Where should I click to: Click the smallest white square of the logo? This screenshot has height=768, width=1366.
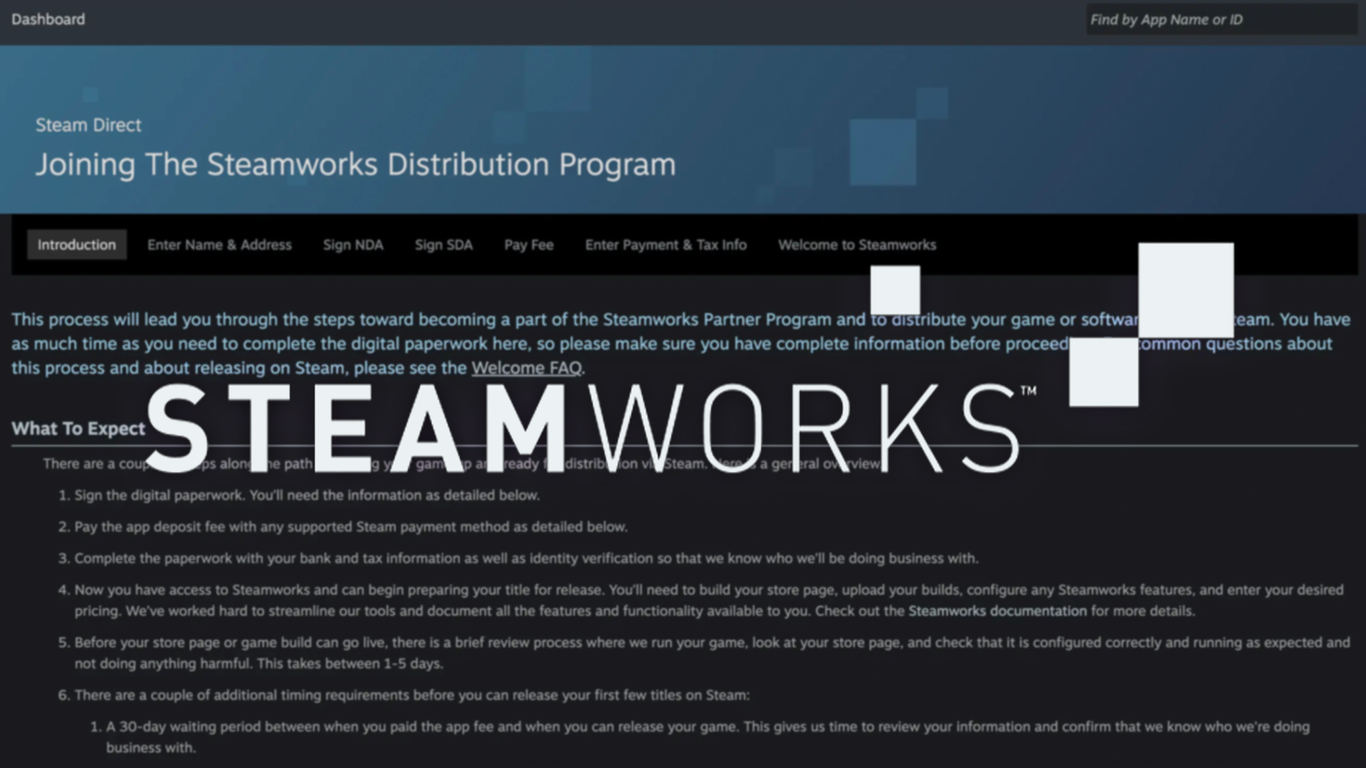pos(895,291)
